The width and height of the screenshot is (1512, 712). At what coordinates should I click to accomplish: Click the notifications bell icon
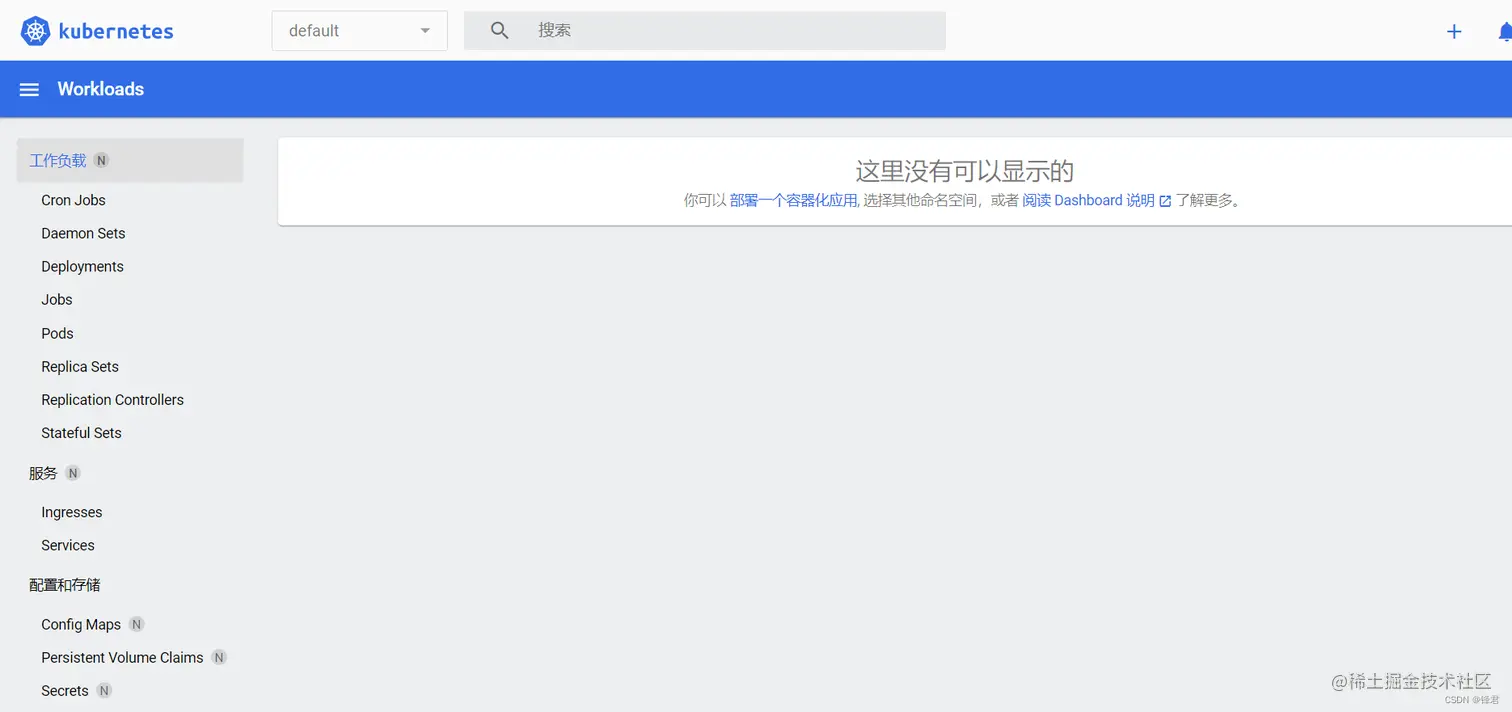click(x=1505, y=30)
